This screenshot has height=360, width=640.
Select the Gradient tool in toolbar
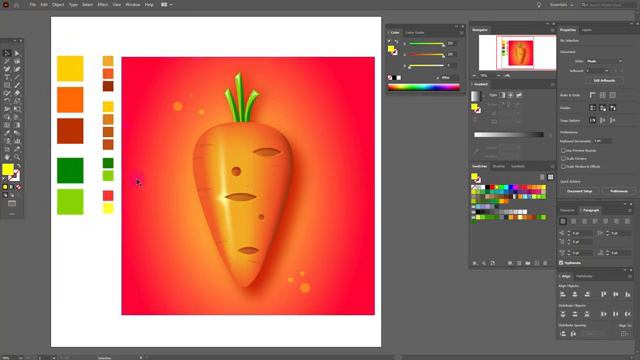point(17,125)
